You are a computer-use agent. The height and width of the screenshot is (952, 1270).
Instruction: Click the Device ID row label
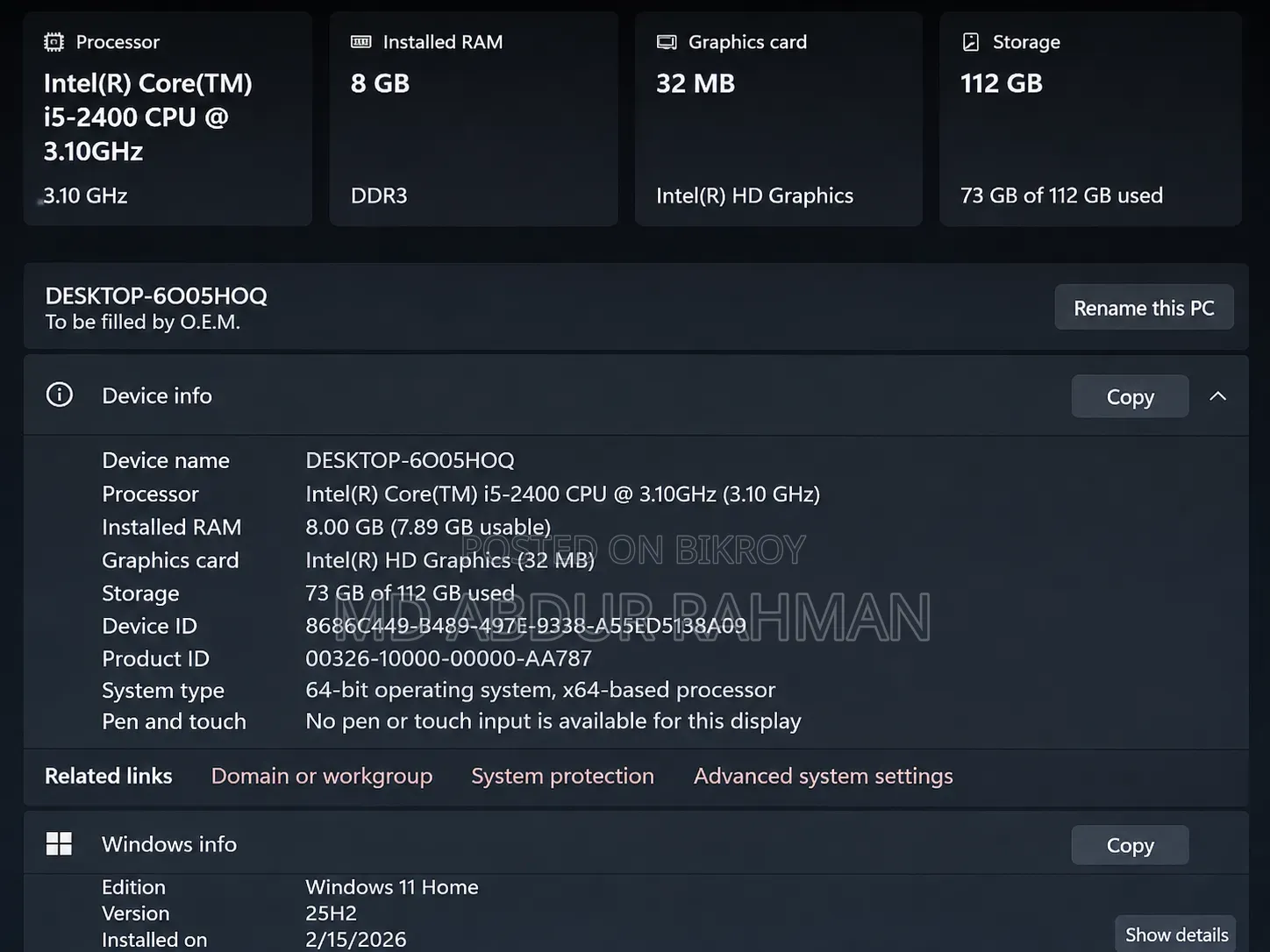pyautogui.click(x=150, y=626)
